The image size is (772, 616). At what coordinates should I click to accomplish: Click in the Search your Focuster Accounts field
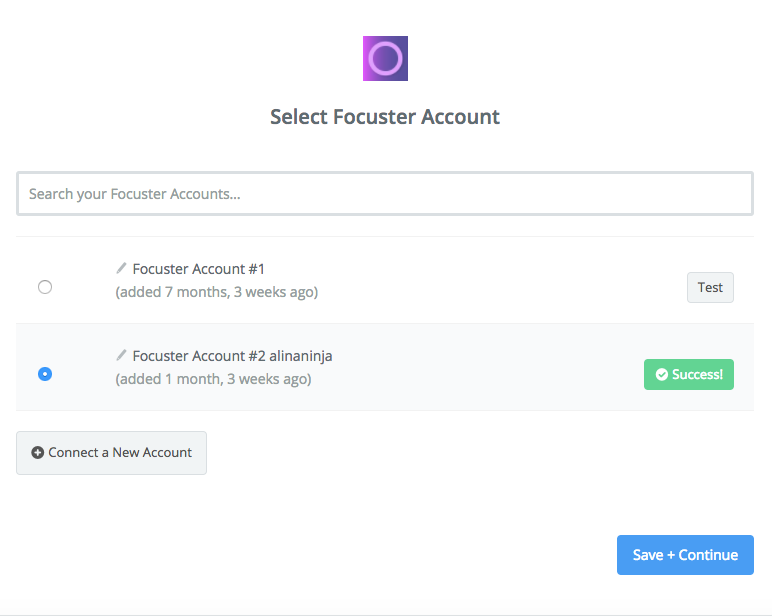click(x=385, y=194)
